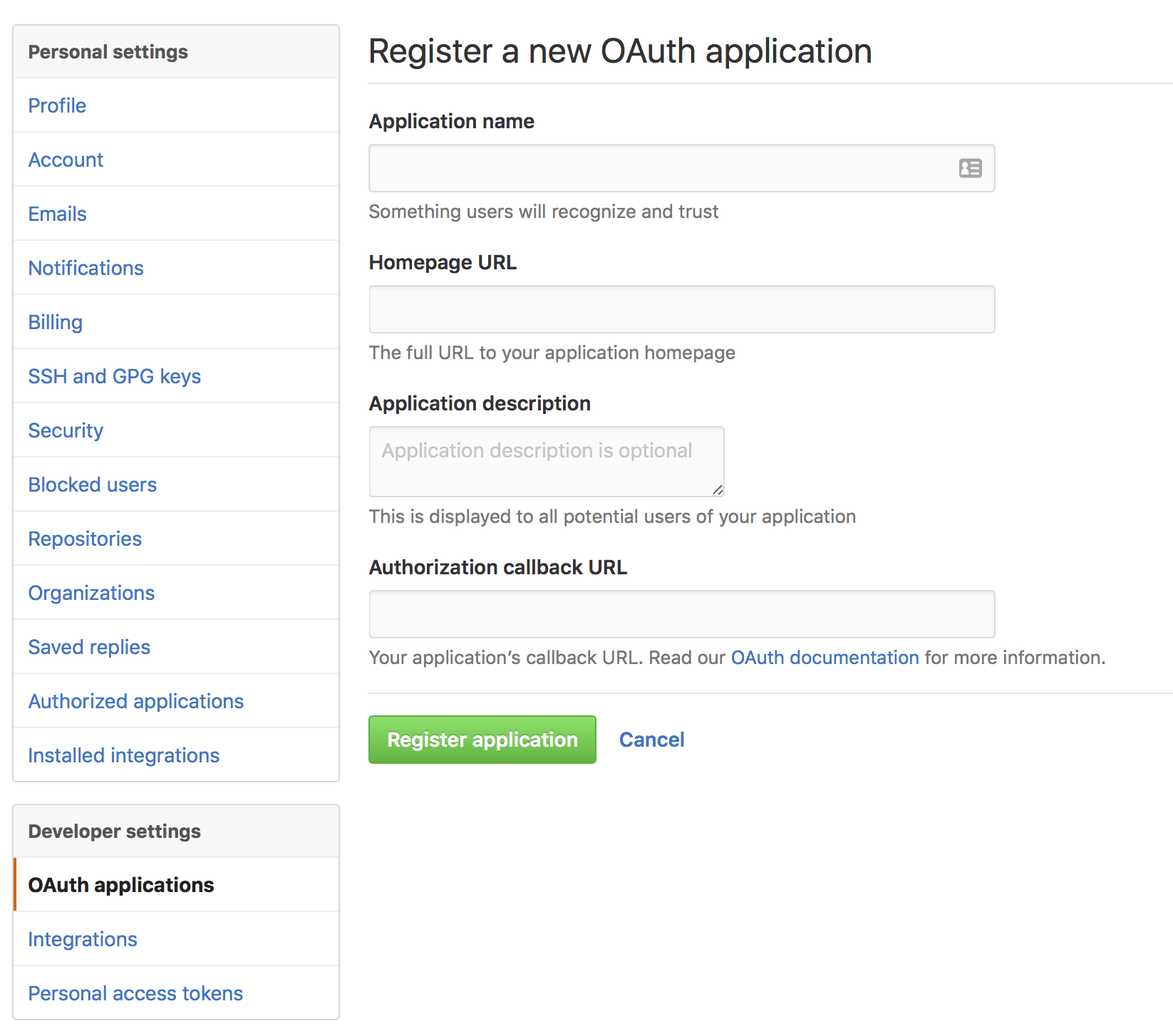1173x1036 pixels.
Task: Open the OAuth documentation link
Action: pyautogui.click(x=825, y=657)
